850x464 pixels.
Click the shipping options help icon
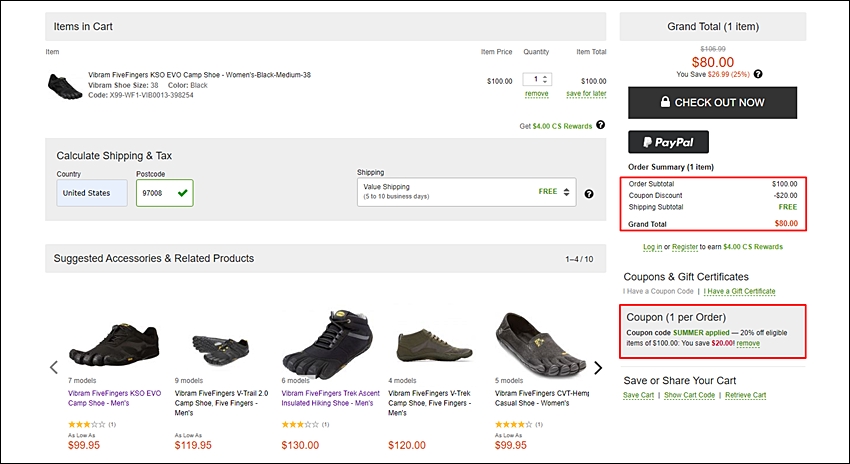[589, 194]
